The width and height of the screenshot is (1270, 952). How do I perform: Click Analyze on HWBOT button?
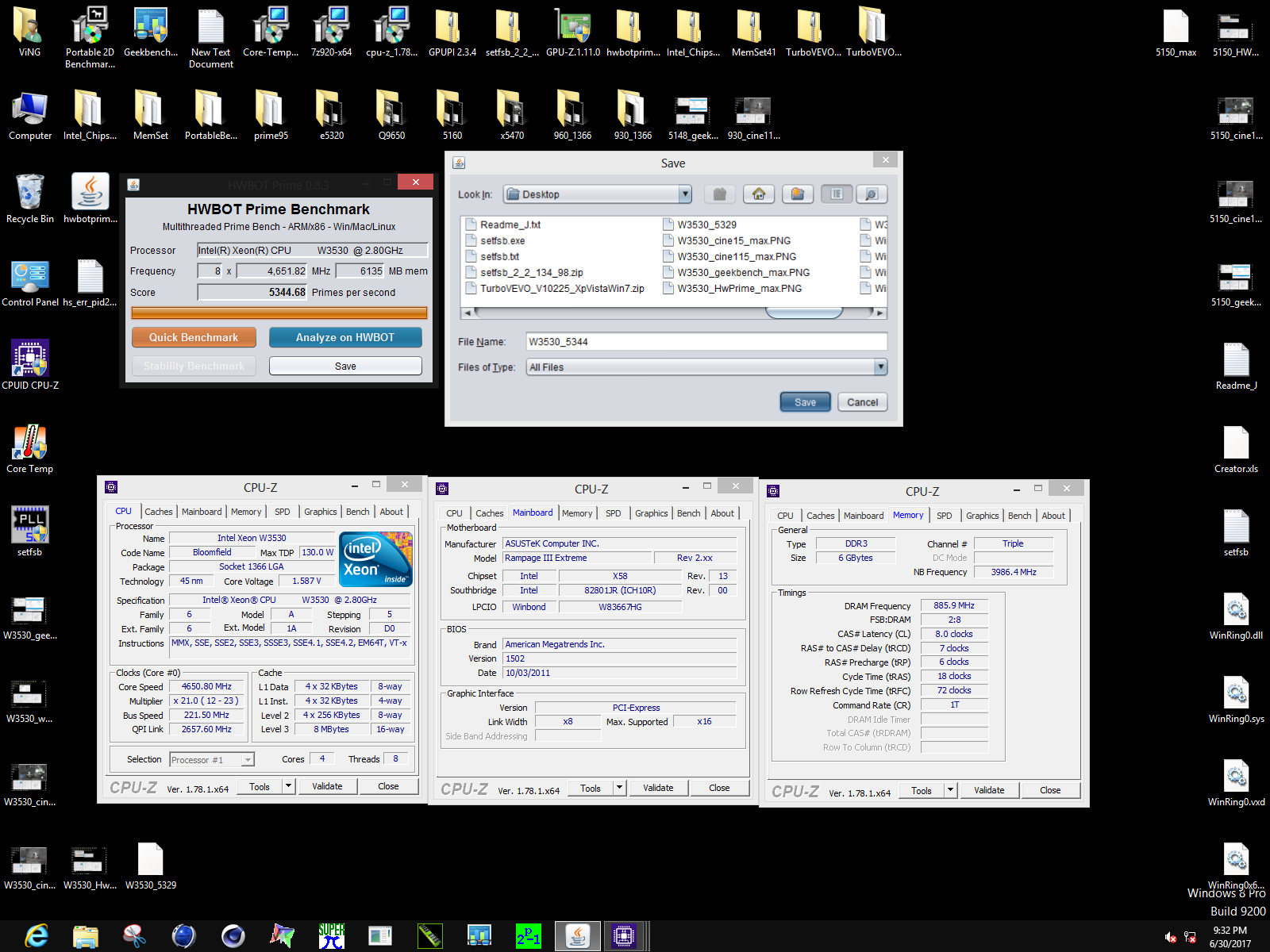[345, 337]
